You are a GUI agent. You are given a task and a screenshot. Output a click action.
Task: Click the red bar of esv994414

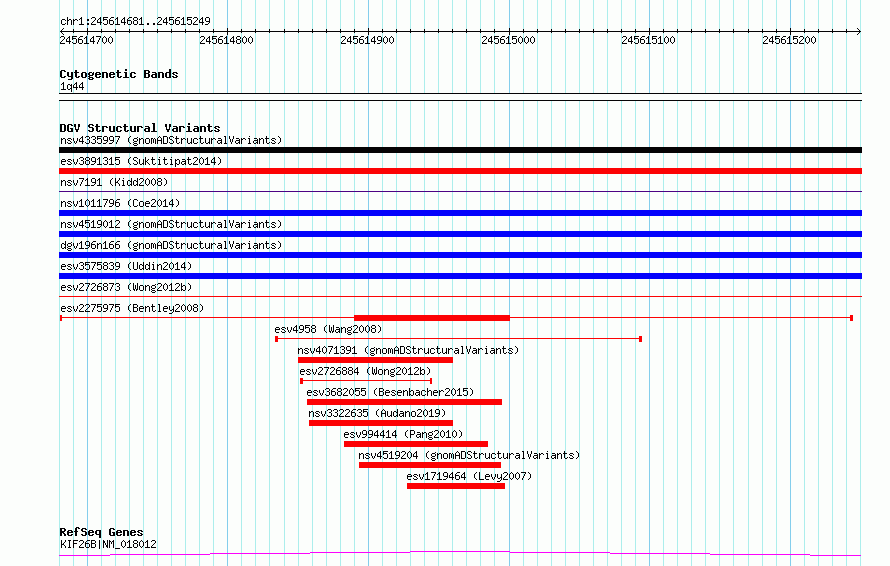[416, 444]
